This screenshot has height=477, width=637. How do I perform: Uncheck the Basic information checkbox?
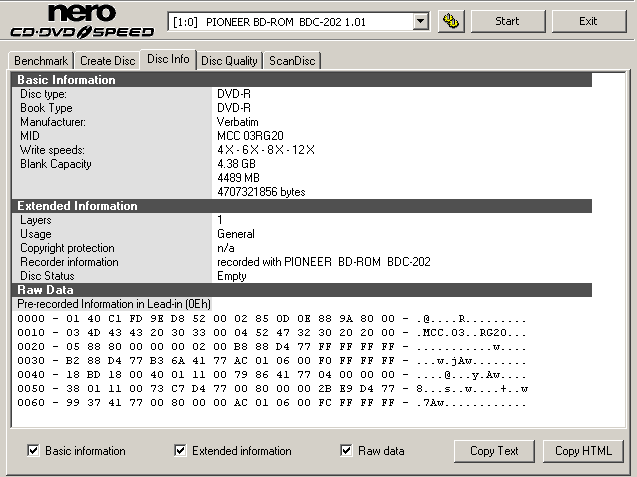pyautogui.click(x=33, y=451)
